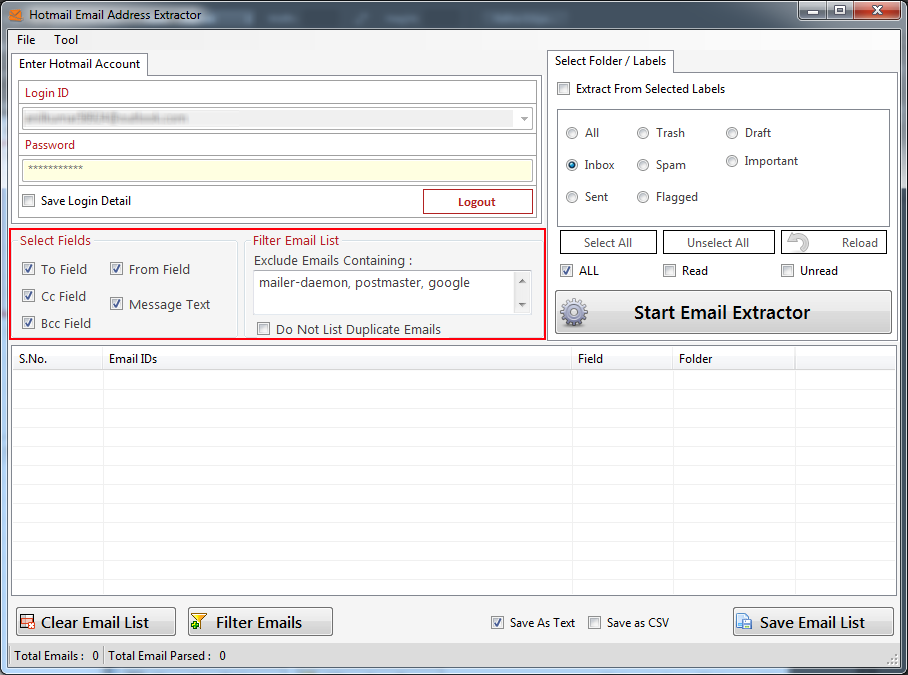Click the Clear Email List icon

click(27, 622)
